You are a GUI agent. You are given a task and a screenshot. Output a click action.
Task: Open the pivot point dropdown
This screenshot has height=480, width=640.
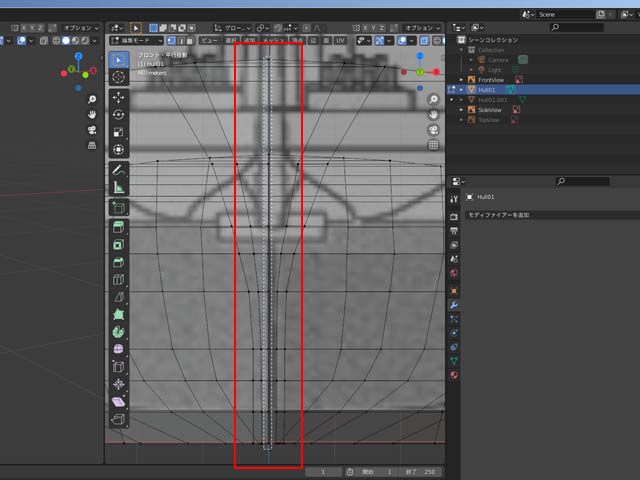click(x=262, y=28)
